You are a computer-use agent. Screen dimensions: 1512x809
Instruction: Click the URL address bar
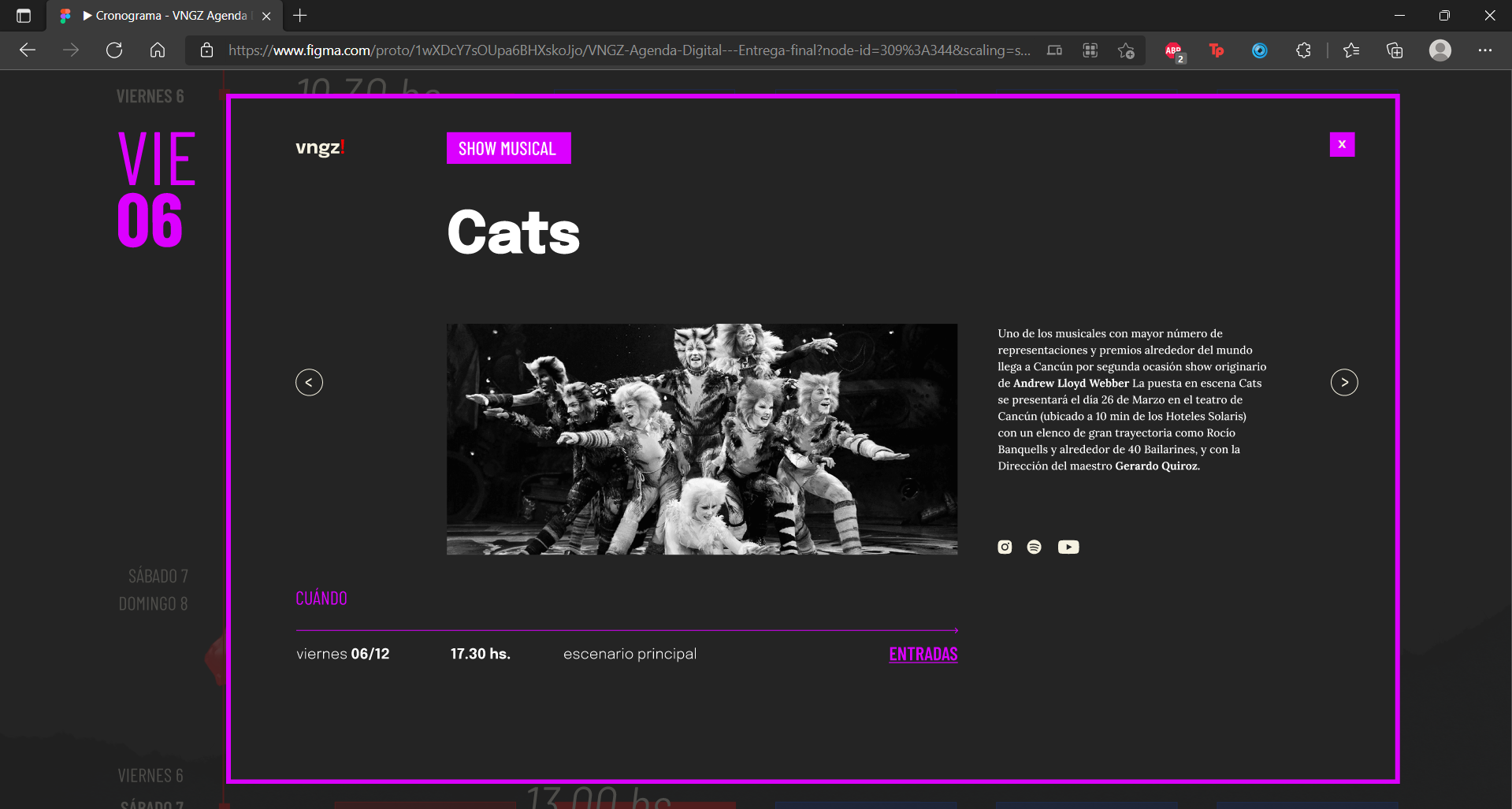pyautogui.click(x=629, y=50)
